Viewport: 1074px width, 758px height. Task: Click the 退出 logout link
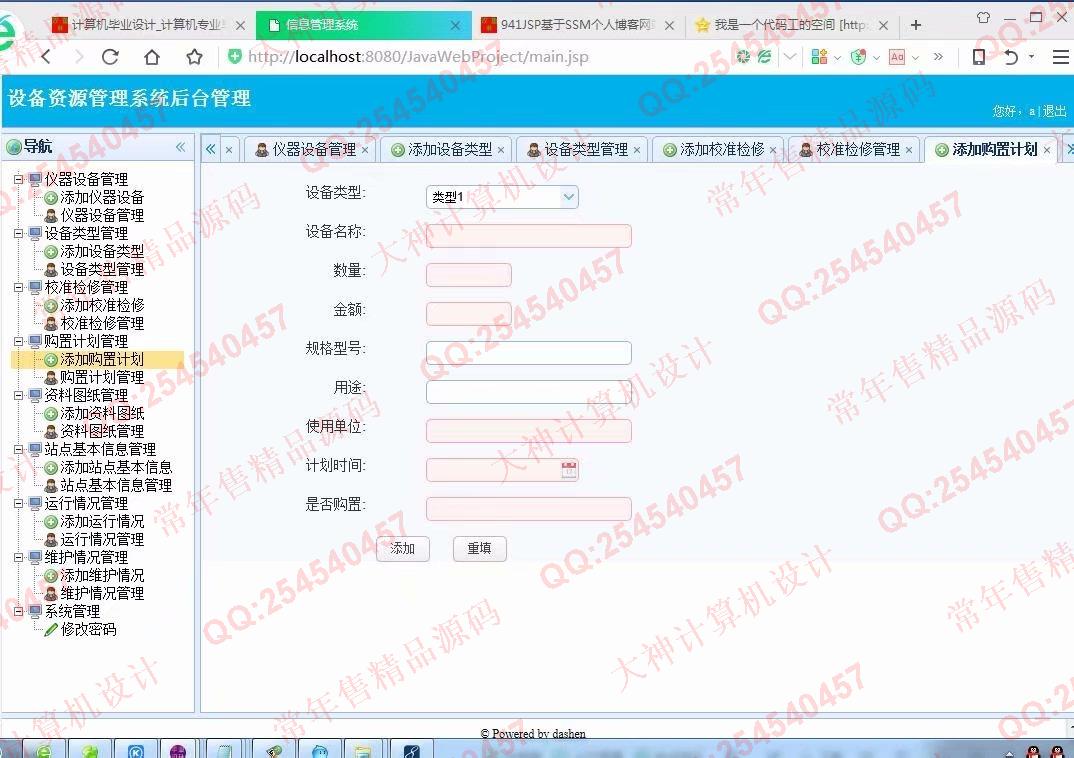click(x=1055, y=111)
